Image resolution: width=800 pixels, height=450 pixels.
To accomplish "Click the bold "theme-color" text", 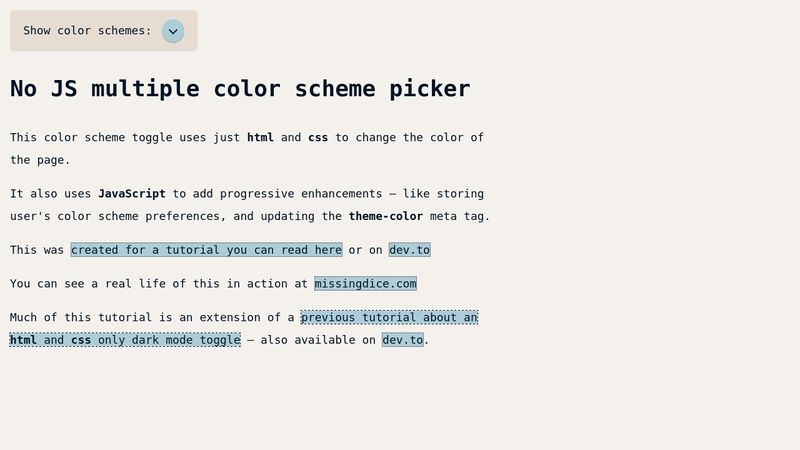I will [385, 216].
